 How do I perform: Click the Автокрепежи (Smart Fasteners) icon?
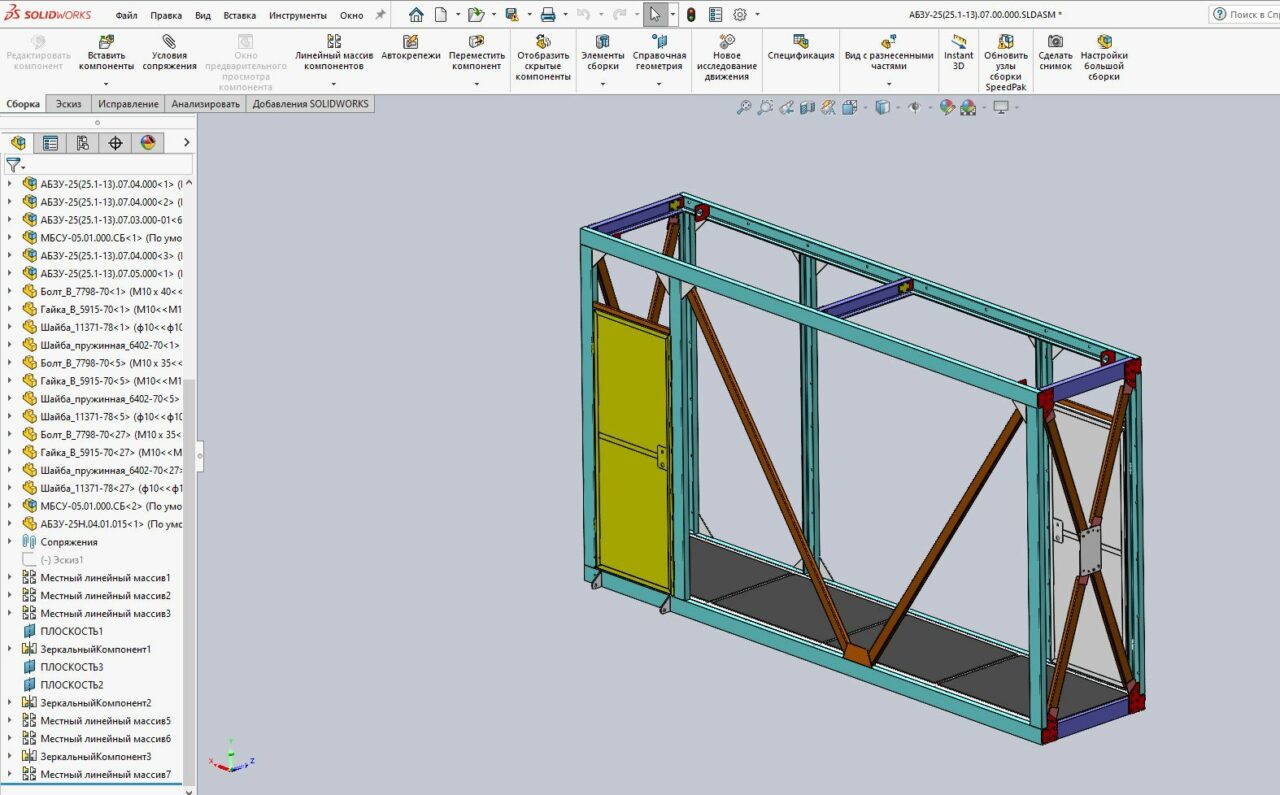tap(410, 42)
